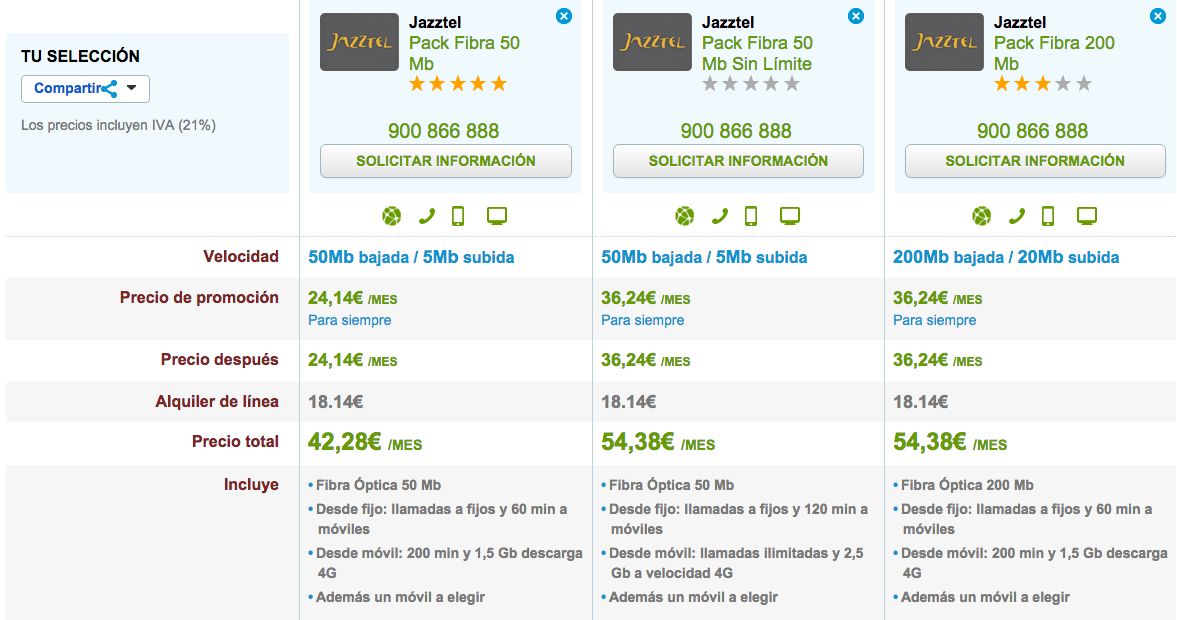Click Velocidad row label
The width and height of the screenshot is (1177, 620).
[241, 257]
